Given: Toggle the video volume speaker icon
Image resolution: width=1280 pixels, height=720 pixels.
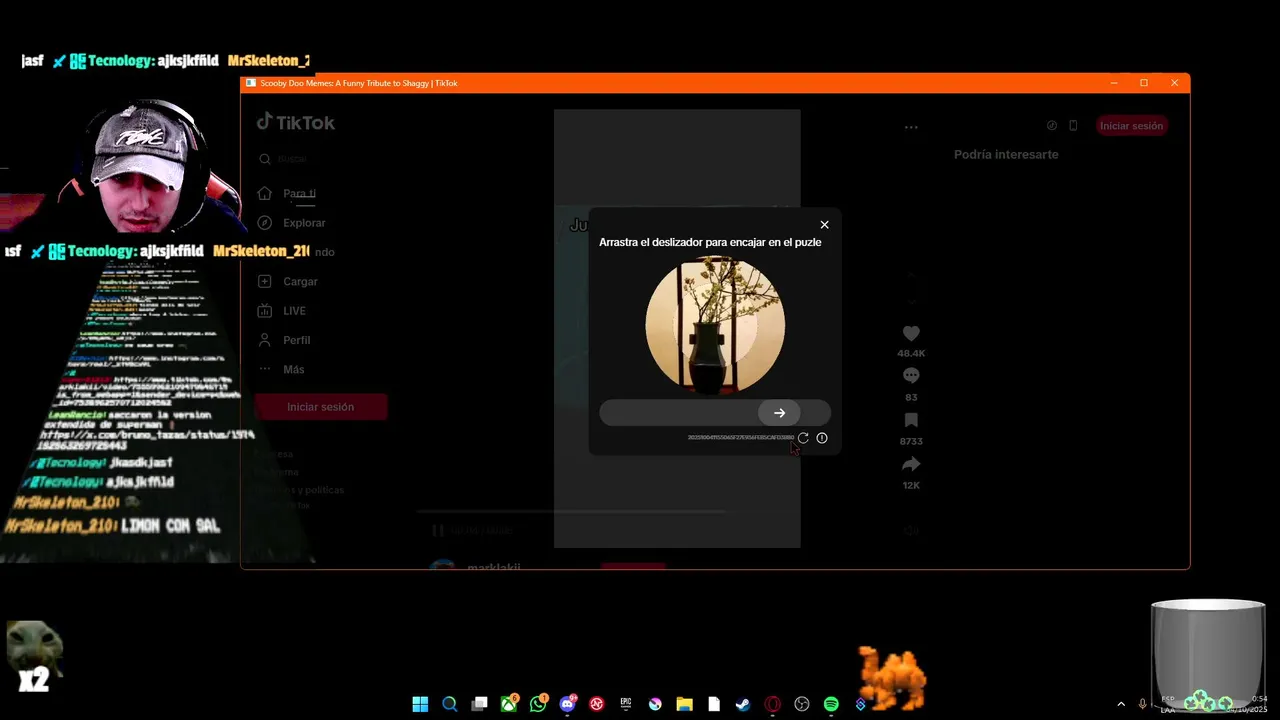Looking at the screenshot, I should (x=911, y=531).
